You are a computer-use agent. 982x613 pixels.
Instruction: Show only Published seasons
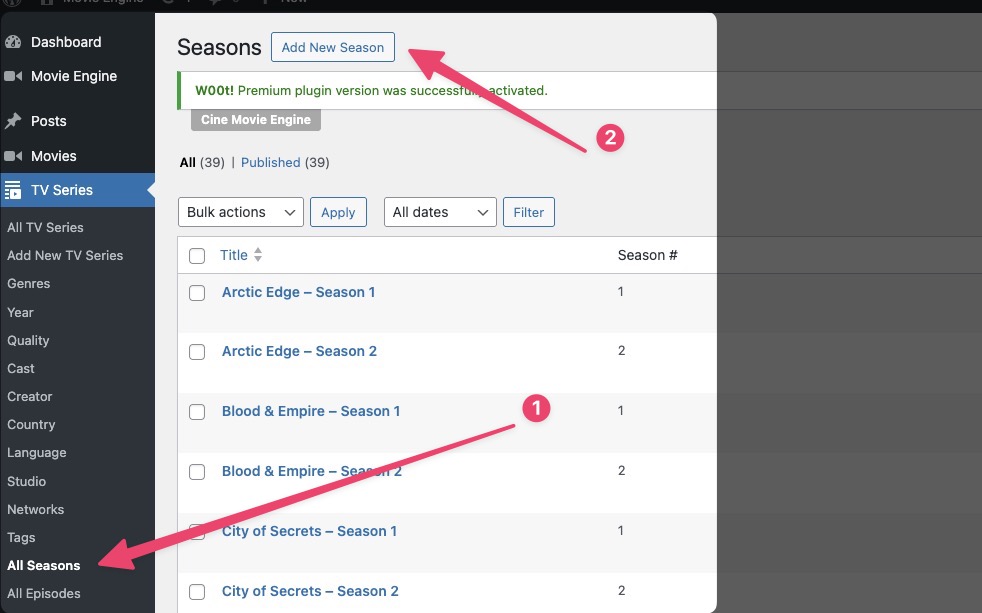(270, 162)
